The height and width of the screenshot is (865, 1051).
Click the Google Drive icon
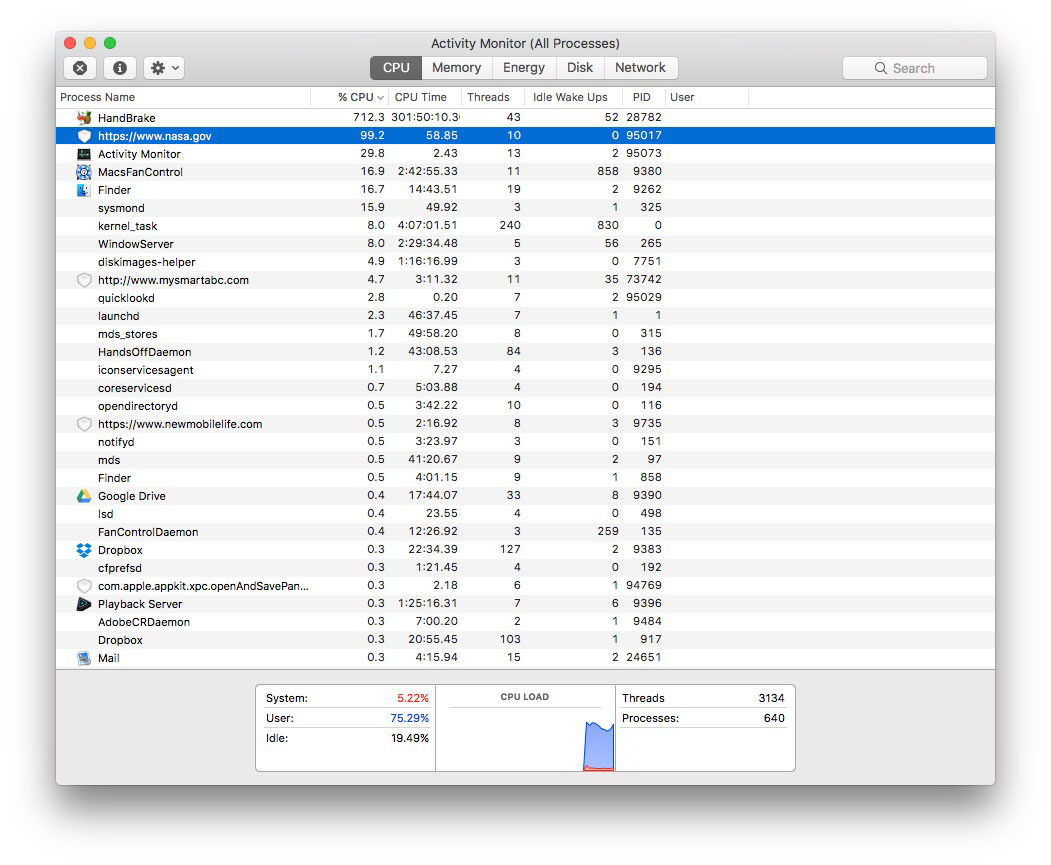point(84,496)
